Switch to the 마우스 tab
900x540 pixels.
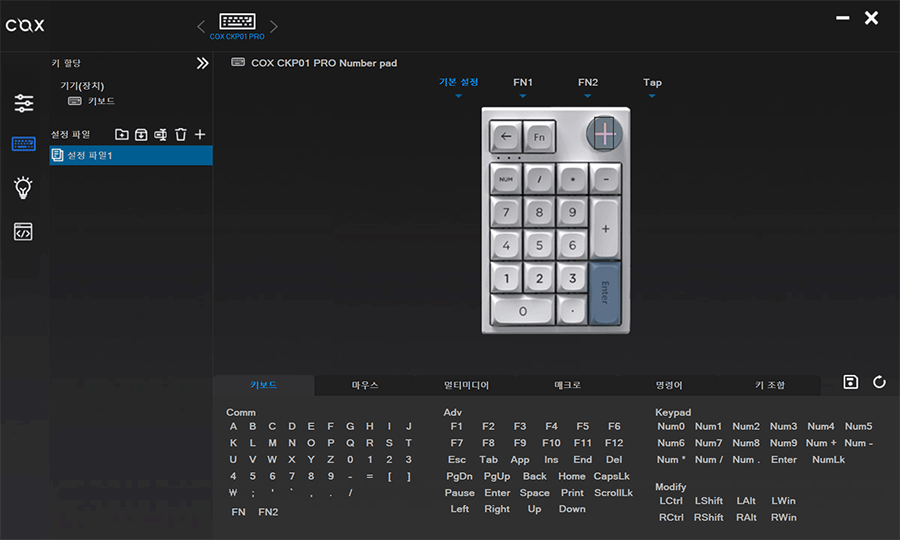point(365,385)
